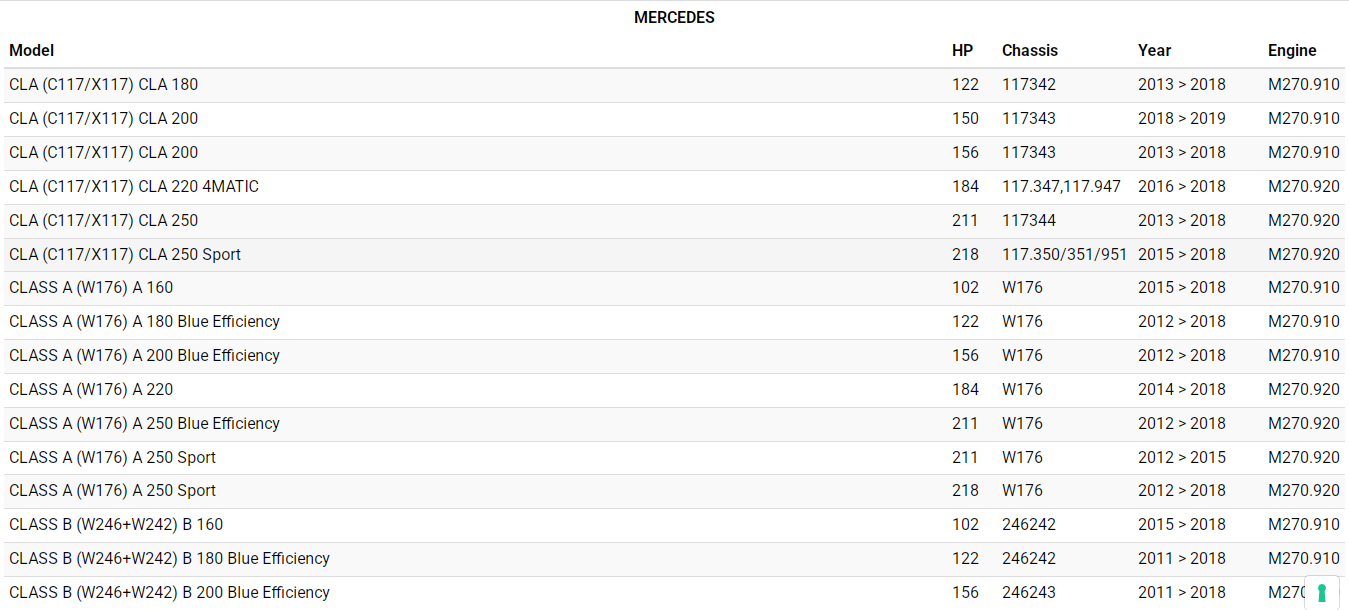Viewport: 1349px width, 610px height.
Task: Click B 180 Blue Efficiency model name
Action: tap(169, 559)
